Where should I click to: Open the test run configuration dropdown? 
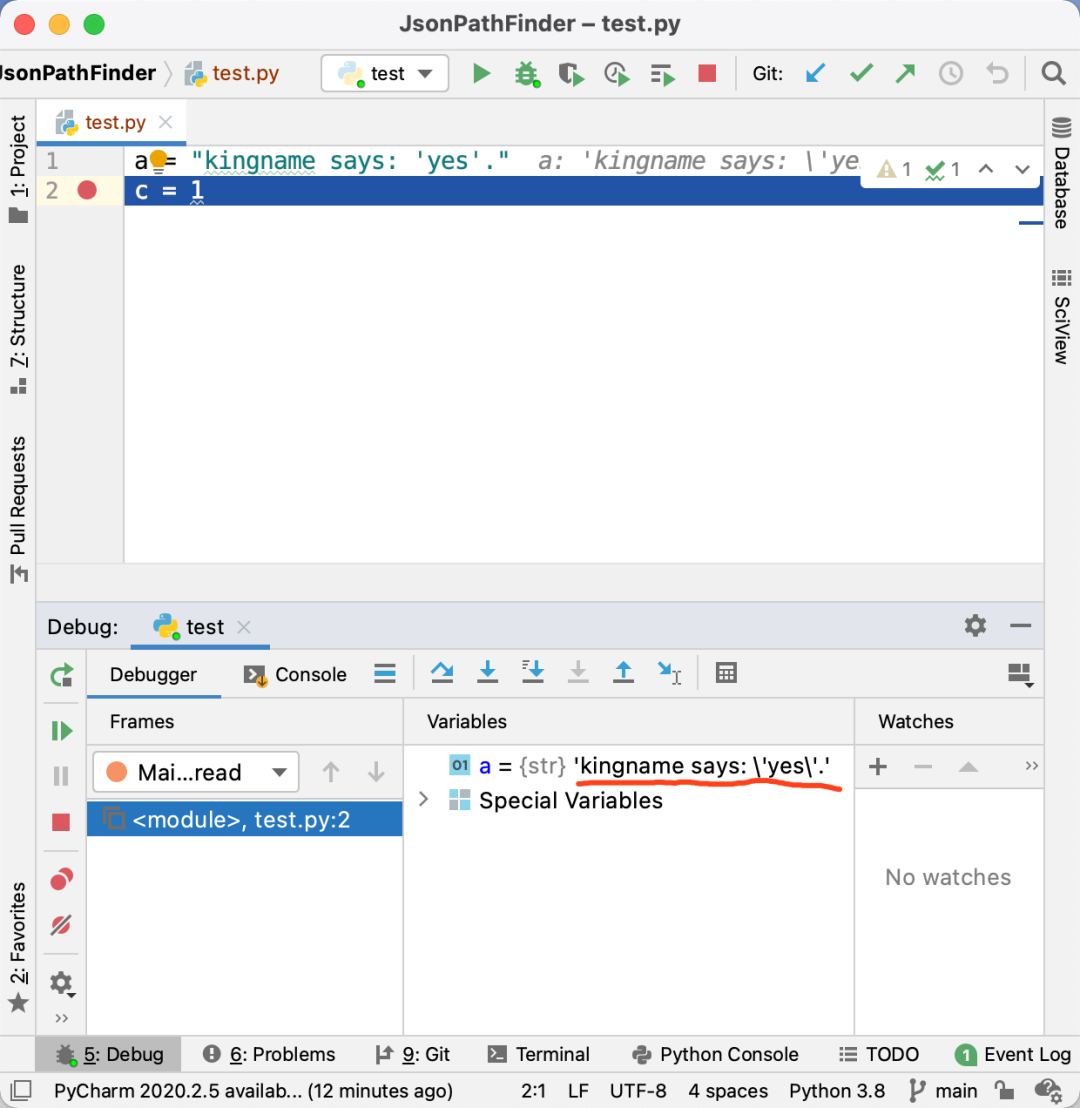click(385, 73)
